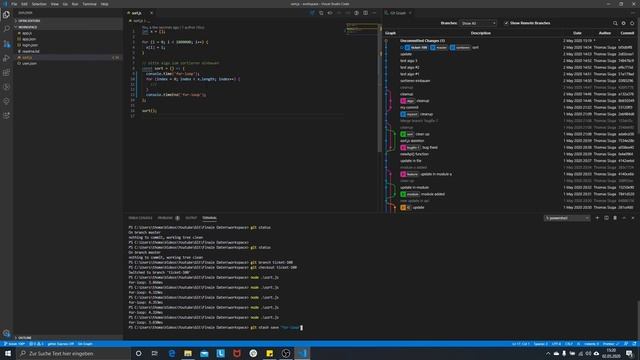Open the Search view in activity bar
The height and width of the screenshot is (360, 640).
6,29
